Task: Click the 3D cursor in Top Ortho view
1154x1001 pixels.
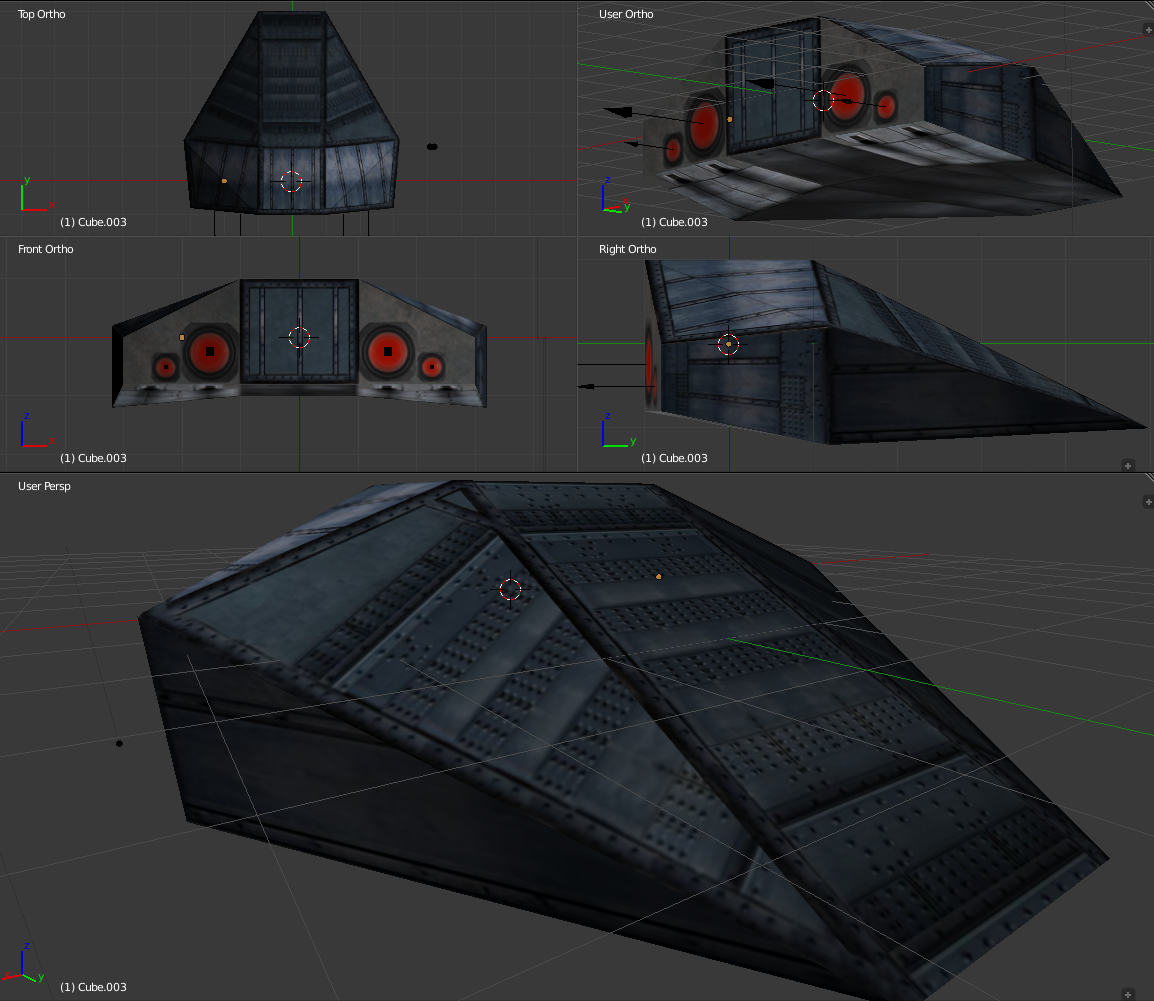Action: pos(291,181)
